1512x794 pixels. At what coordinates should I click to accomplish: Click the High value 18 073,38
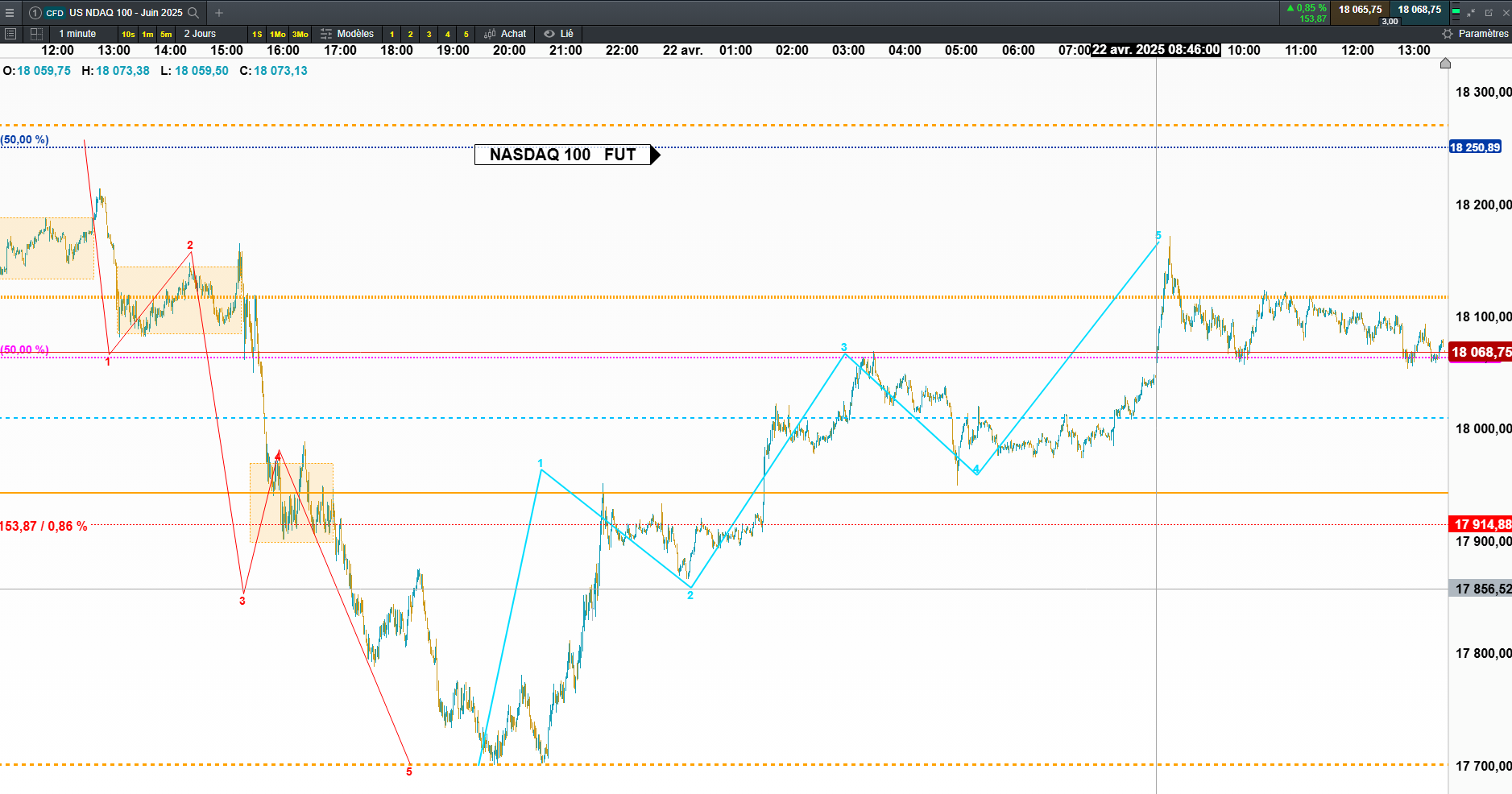click(123, 71)
